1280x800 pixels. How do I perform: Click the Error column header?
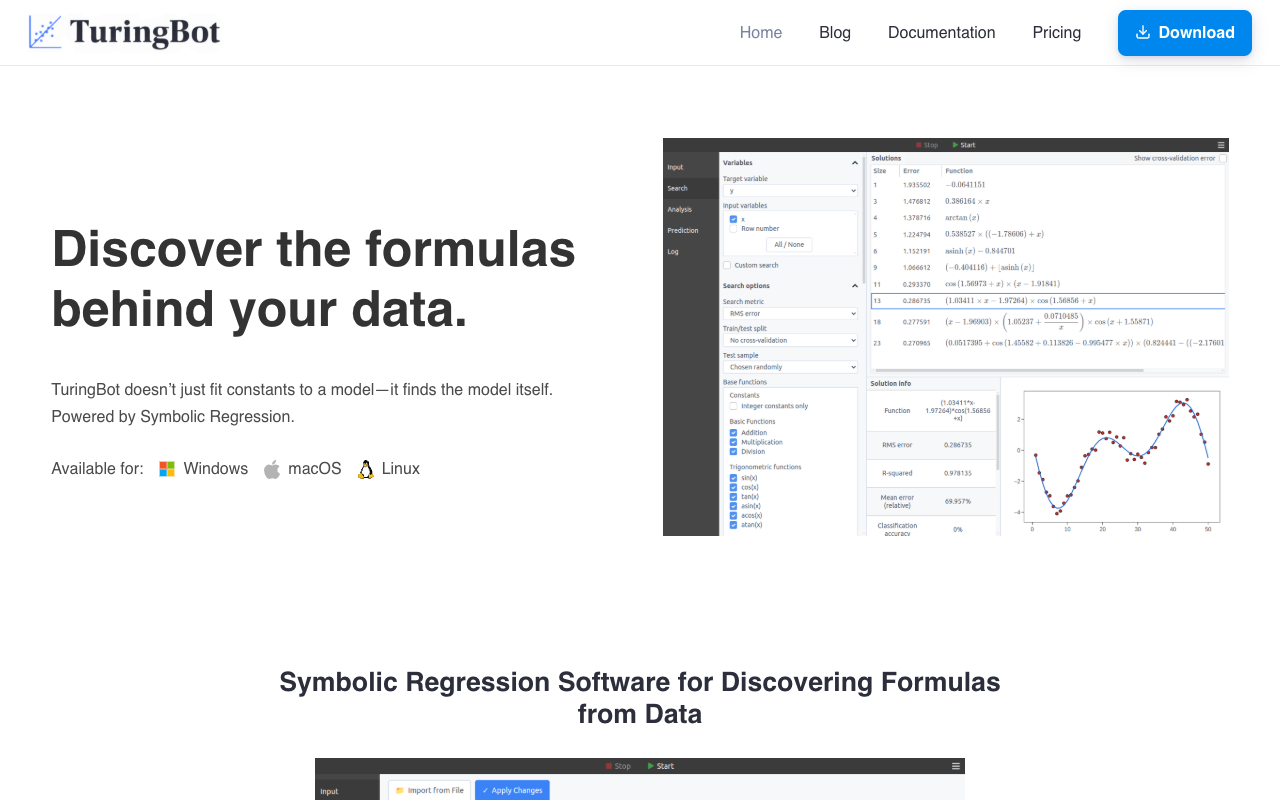coord(911,171)
